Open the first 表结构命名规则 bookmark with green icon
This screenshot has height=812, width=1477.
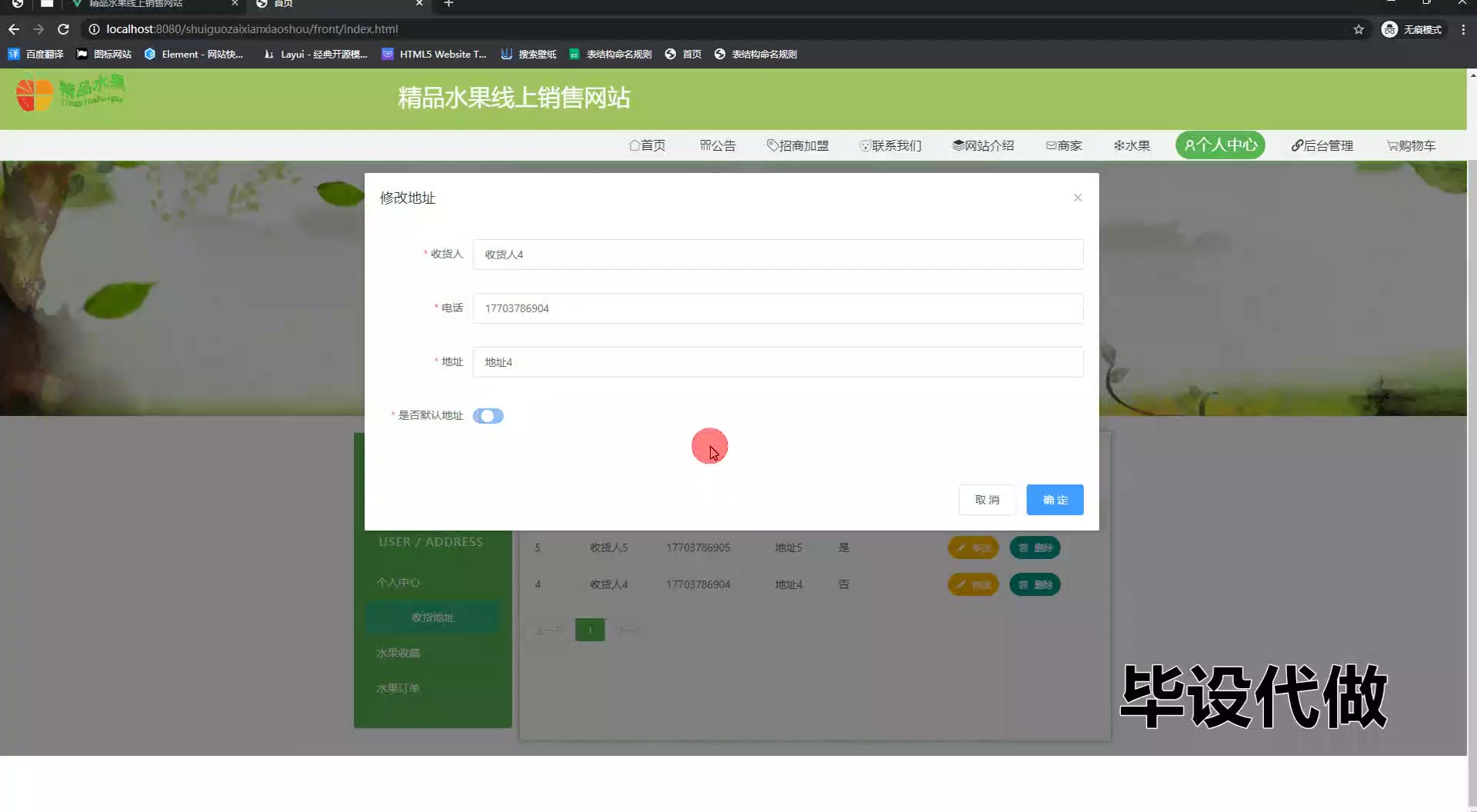pos(611,54)
